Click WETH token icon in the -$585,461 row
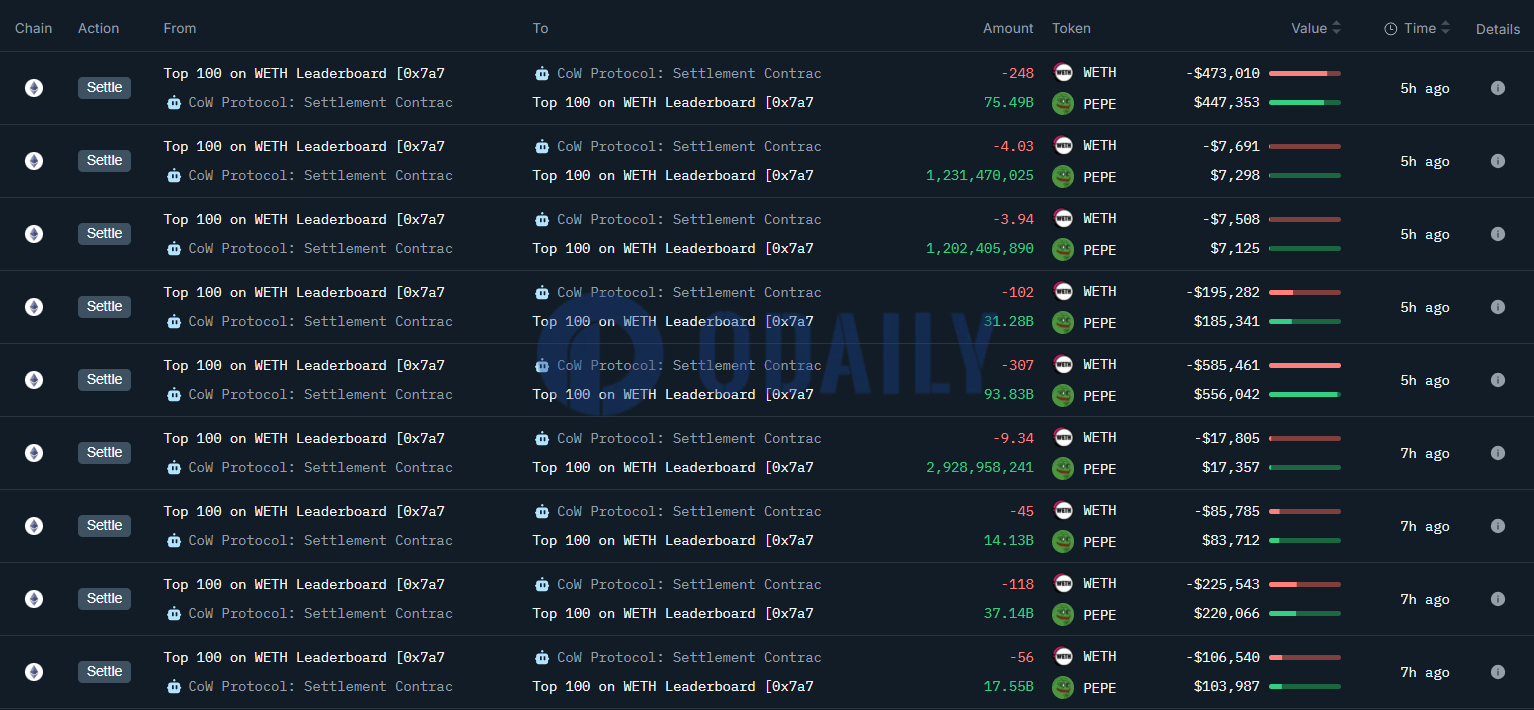 click(1063, 364)
